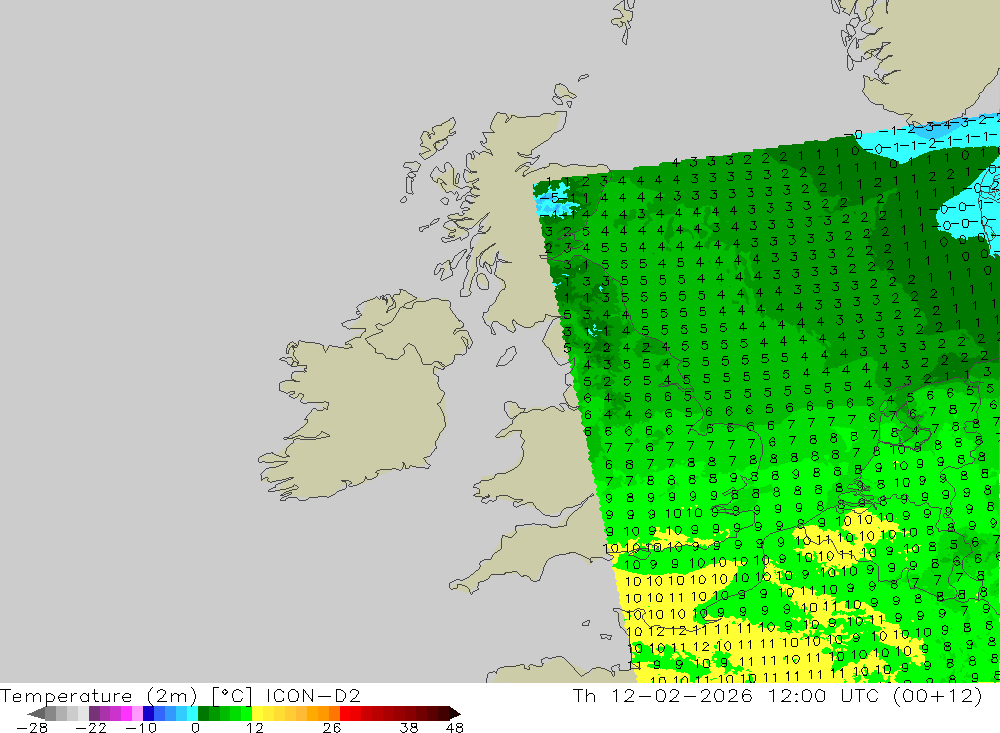The width and height of the screenshot is (1000, 733).
Task: Click the 0 legend label
Action: tap(195, 728)
